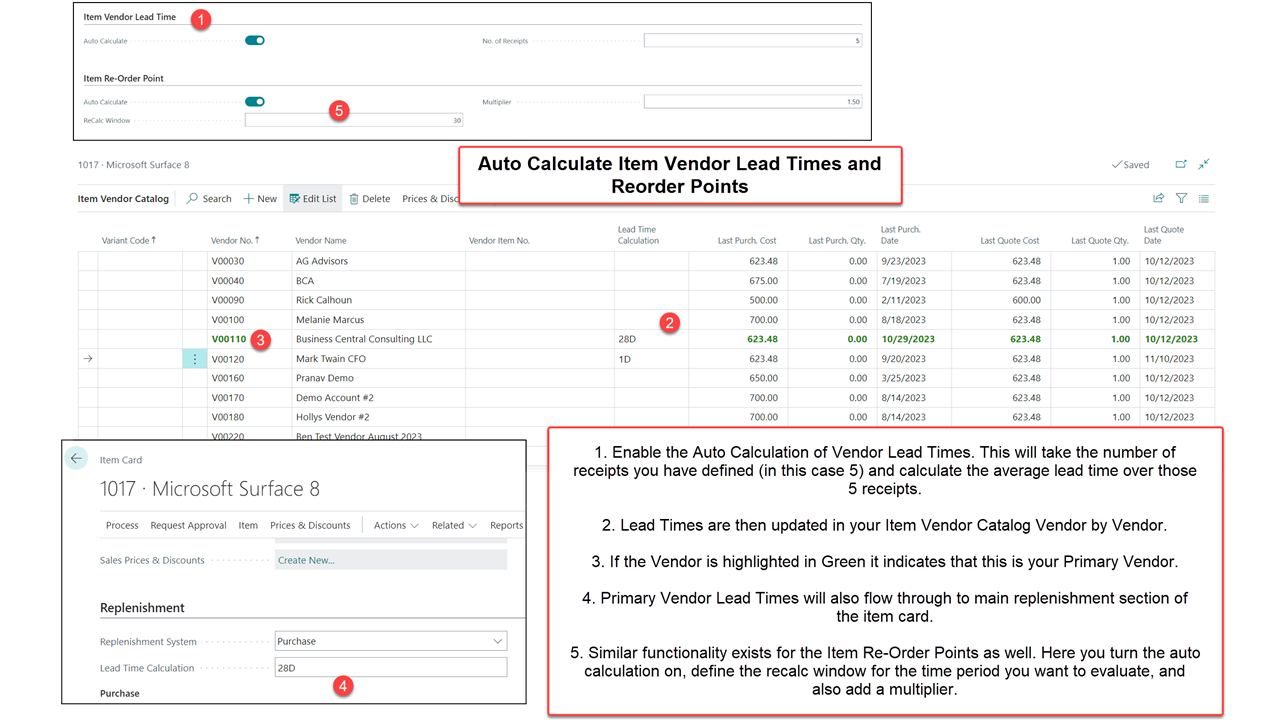Add a new Item Vendor Catalog entry

[x=260, y=199]
